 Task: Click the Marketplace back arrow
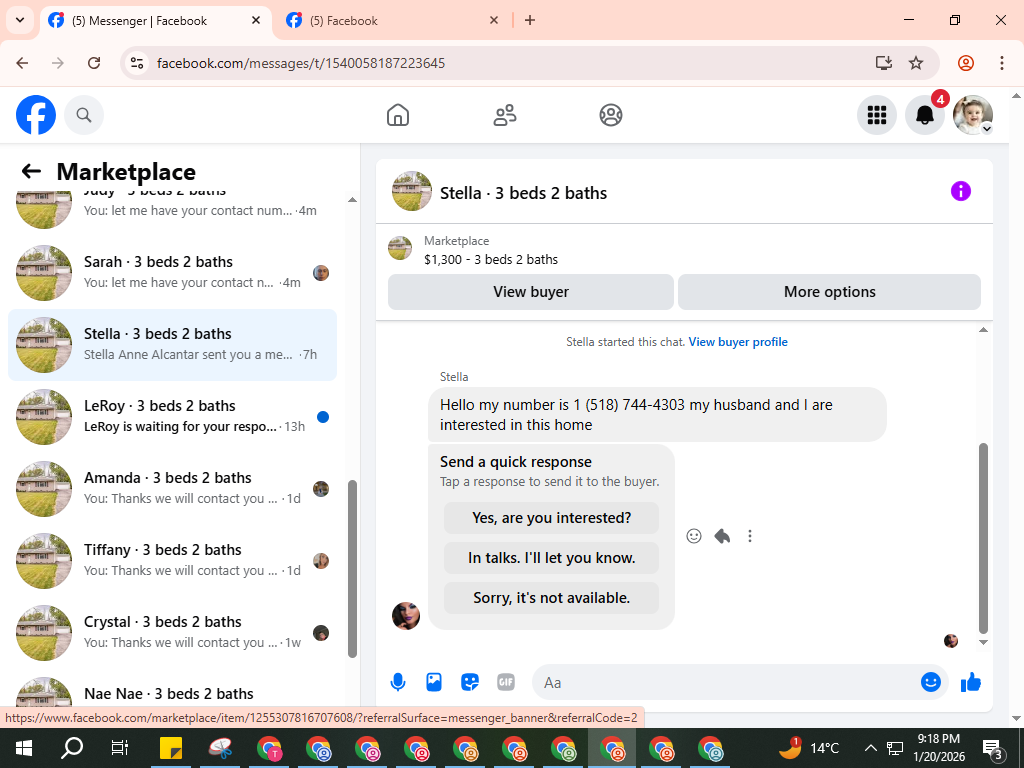pyautogui.click(x=31, y=171)
